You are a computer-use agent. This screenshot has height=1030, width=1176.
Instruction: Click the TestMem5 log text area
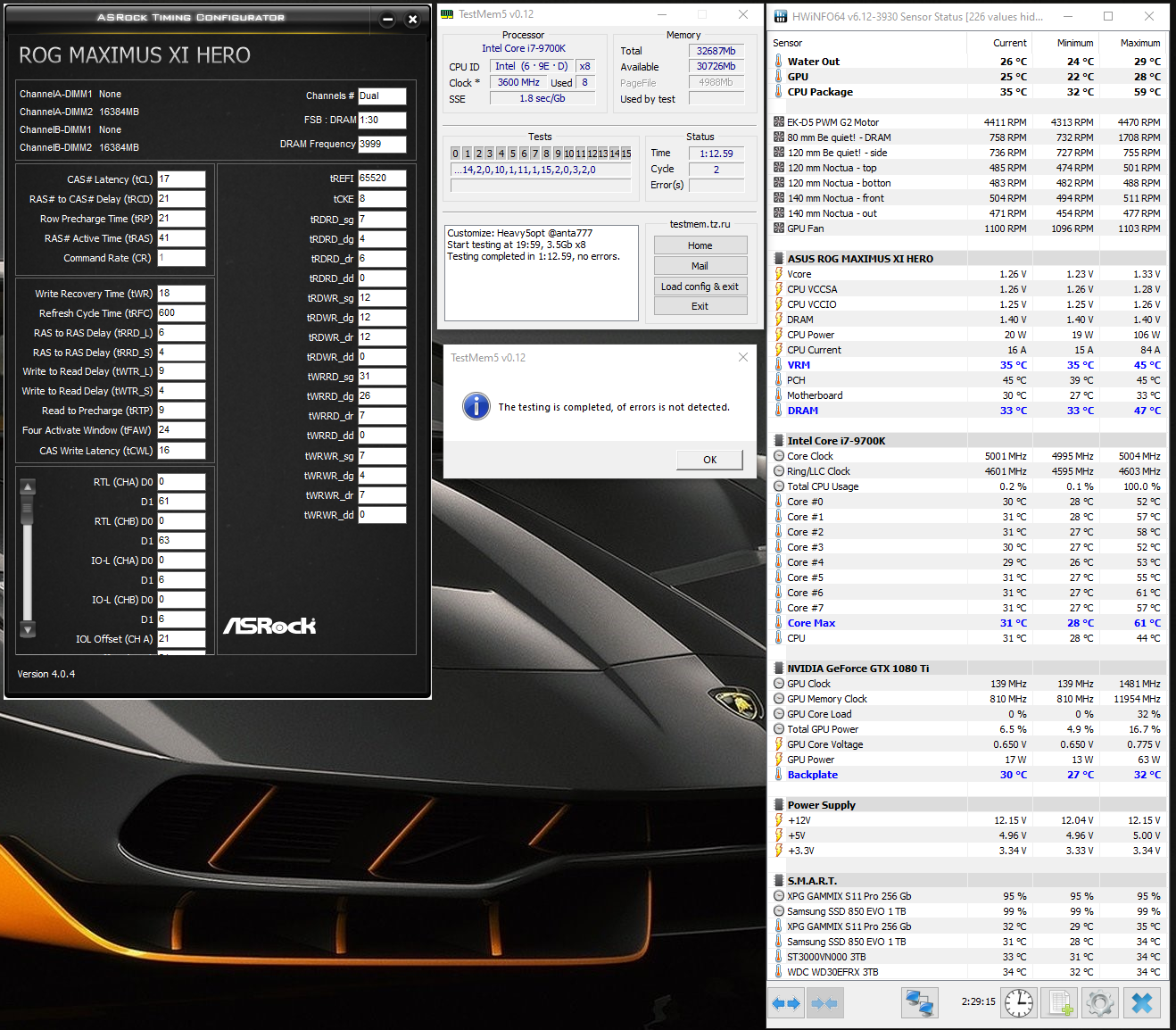click(541, 272)
